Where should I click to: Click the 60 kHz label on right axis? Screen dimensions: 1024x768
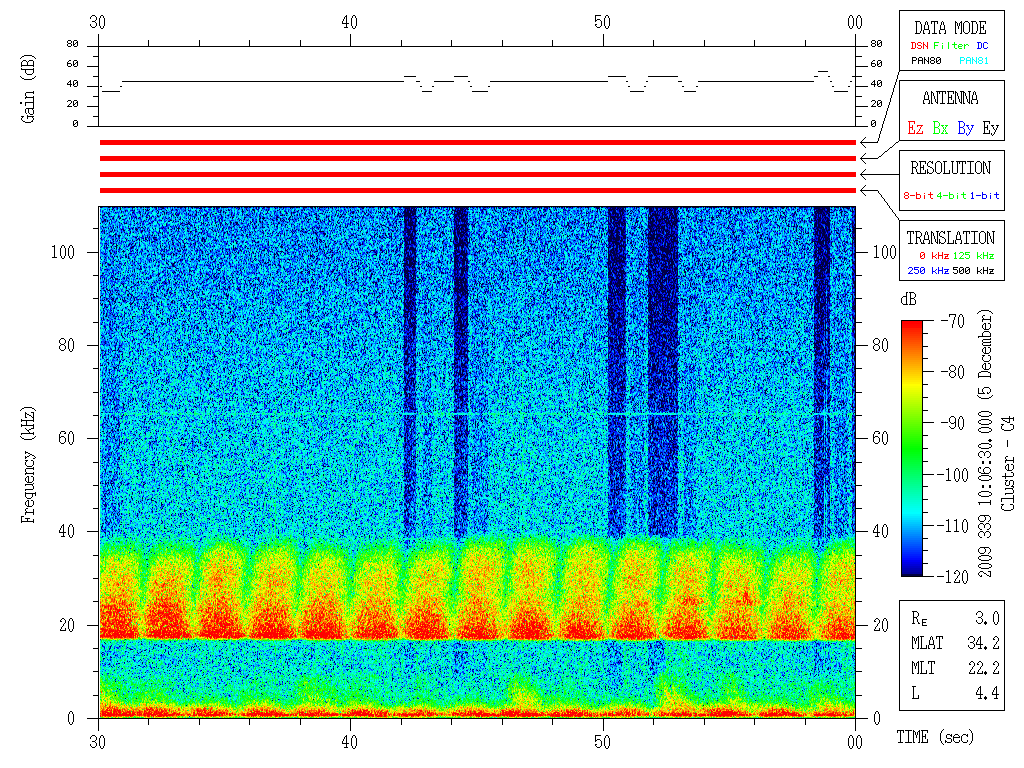pos(880,438)
